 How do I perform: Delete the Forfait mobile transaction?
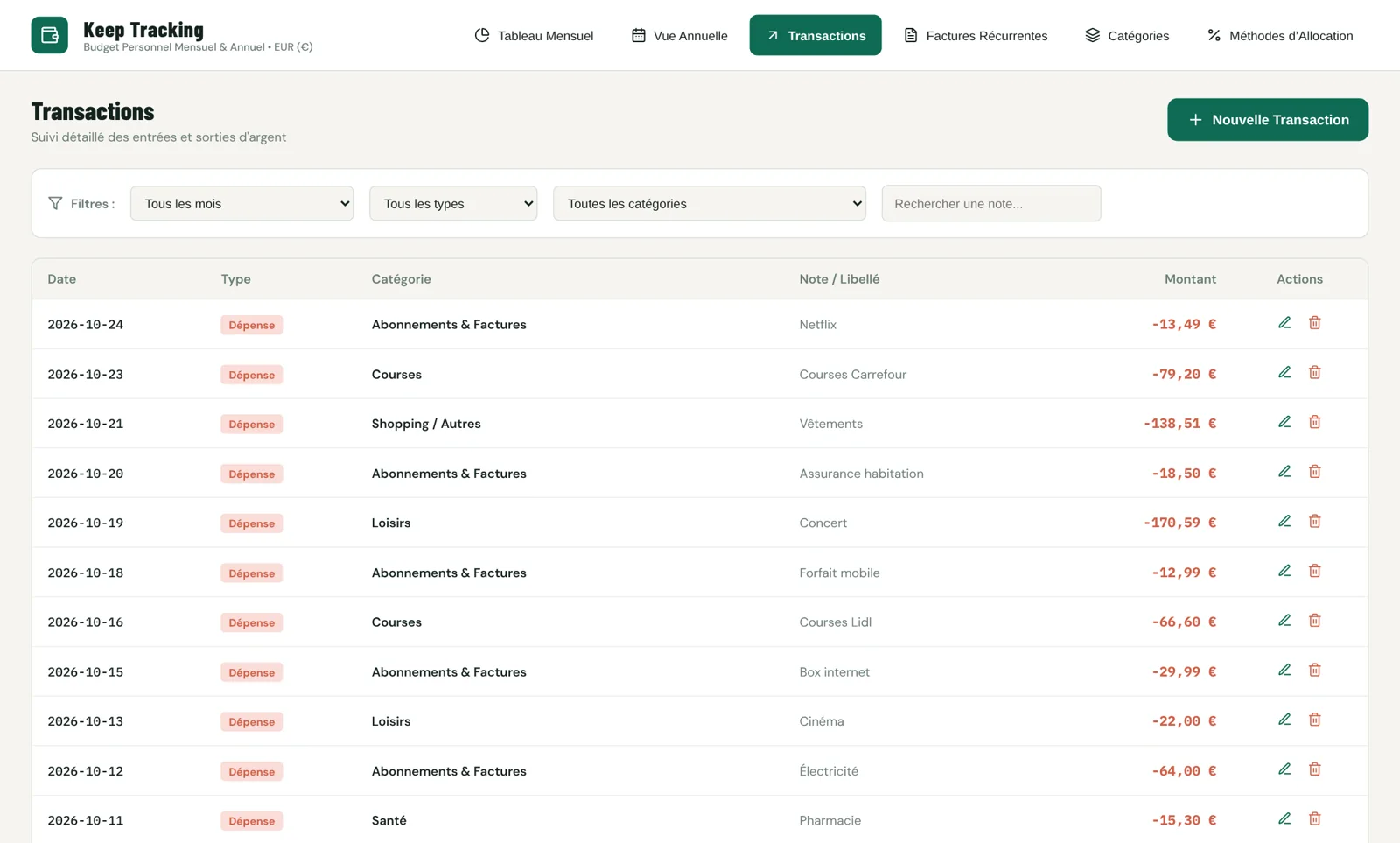[1314, 571]
